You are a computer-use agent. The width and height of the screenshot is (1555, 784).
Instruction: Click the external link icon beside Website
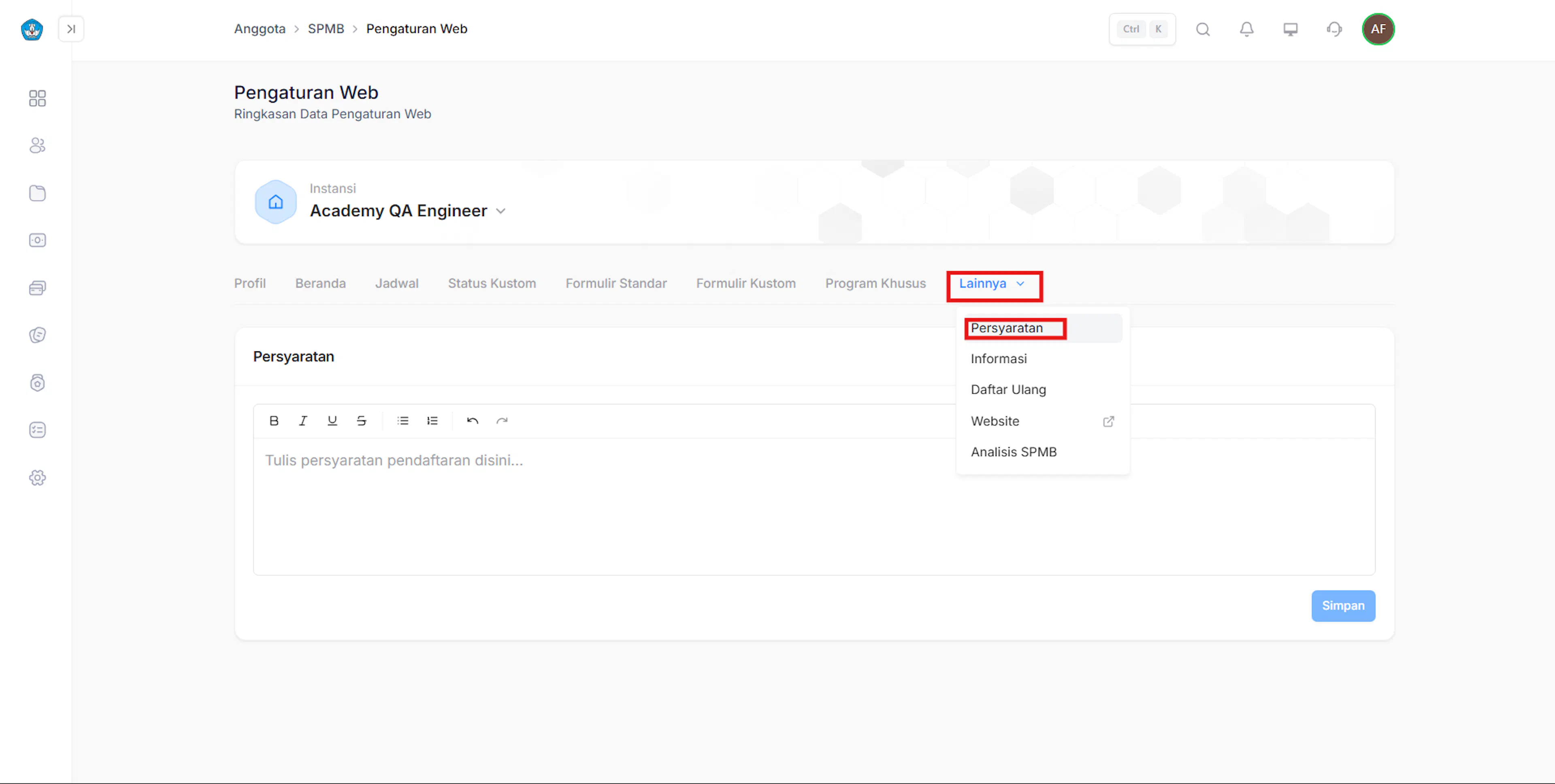click(1108, 421)
